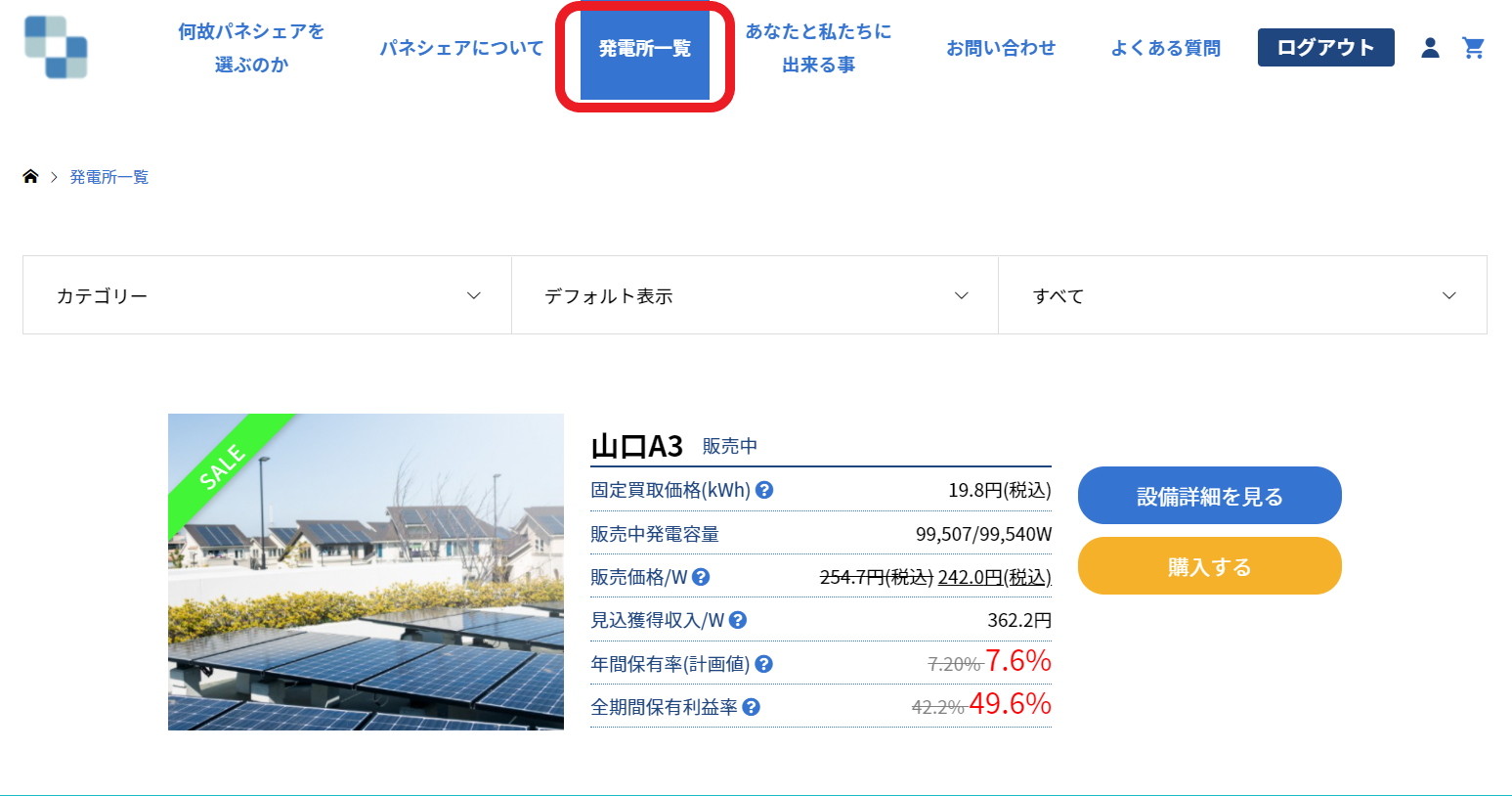Expand the すべて filter dropdown
Image resolution: width=1512 pixels, height=796 pixels.
tap(1242, 295)
